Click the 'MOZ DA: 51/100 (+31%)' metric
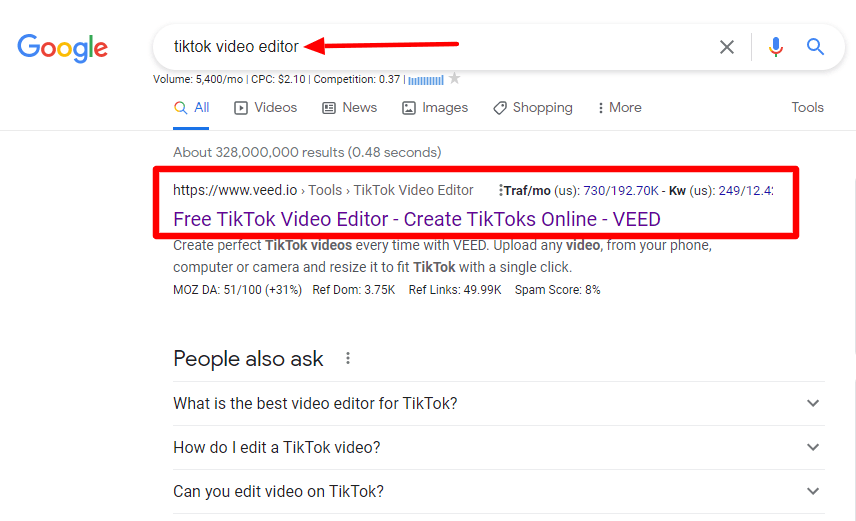This screenshot has width=856, height=521. pos(237,290)
